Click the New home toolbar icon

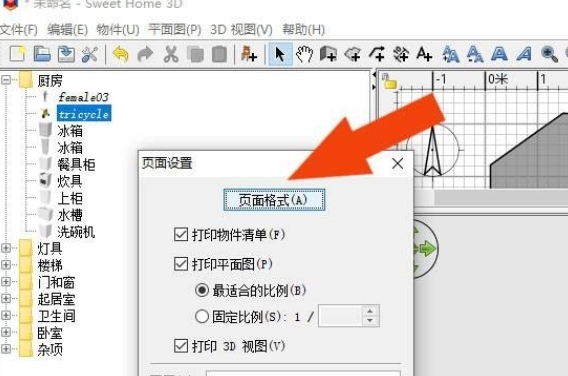(17, 54)
